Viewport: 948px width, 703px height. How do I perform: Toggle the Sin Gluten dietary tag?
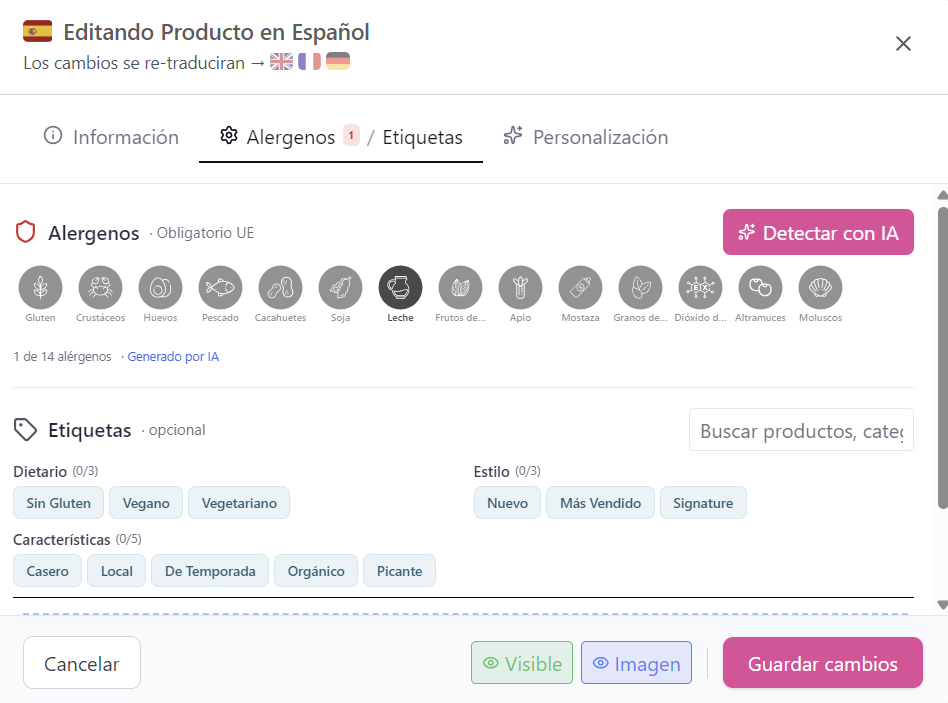coord(57,502)
